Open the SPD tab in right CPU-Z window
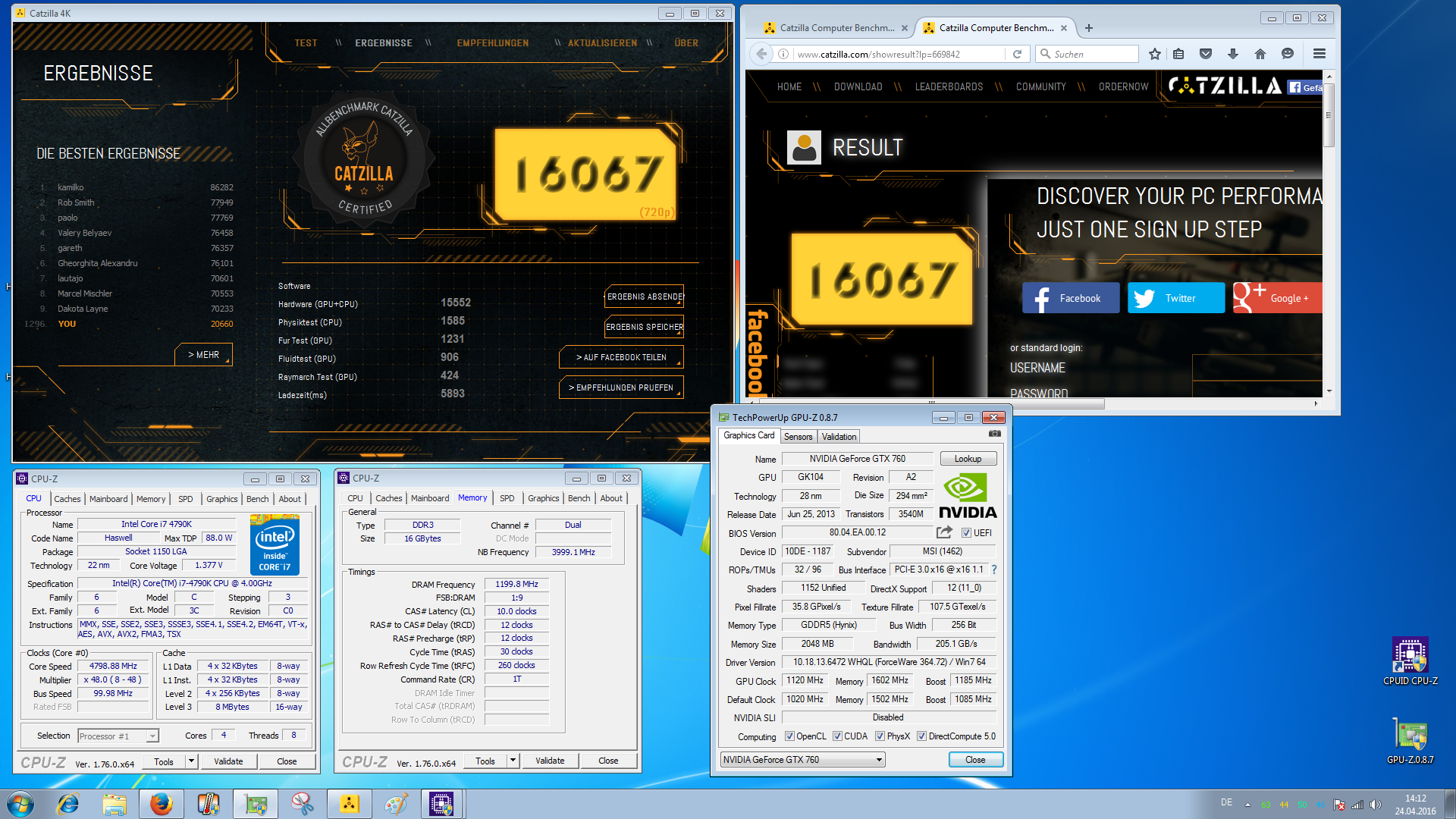Screen dimensions: 1456x819 point(507,498)
